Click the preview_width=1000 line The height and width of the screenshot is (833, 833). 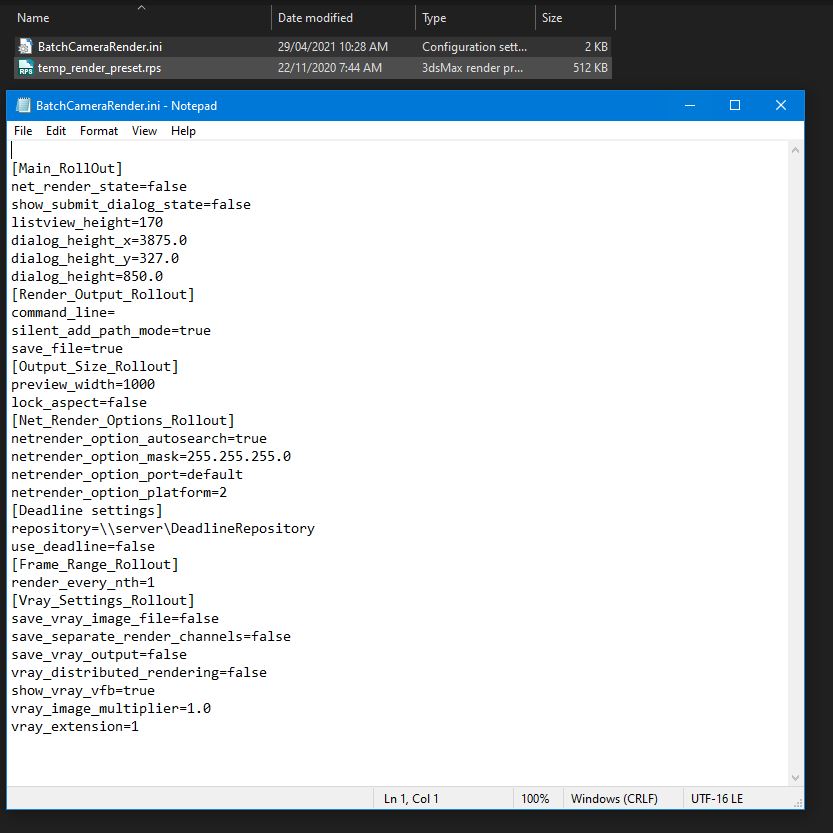pos(83,385)
